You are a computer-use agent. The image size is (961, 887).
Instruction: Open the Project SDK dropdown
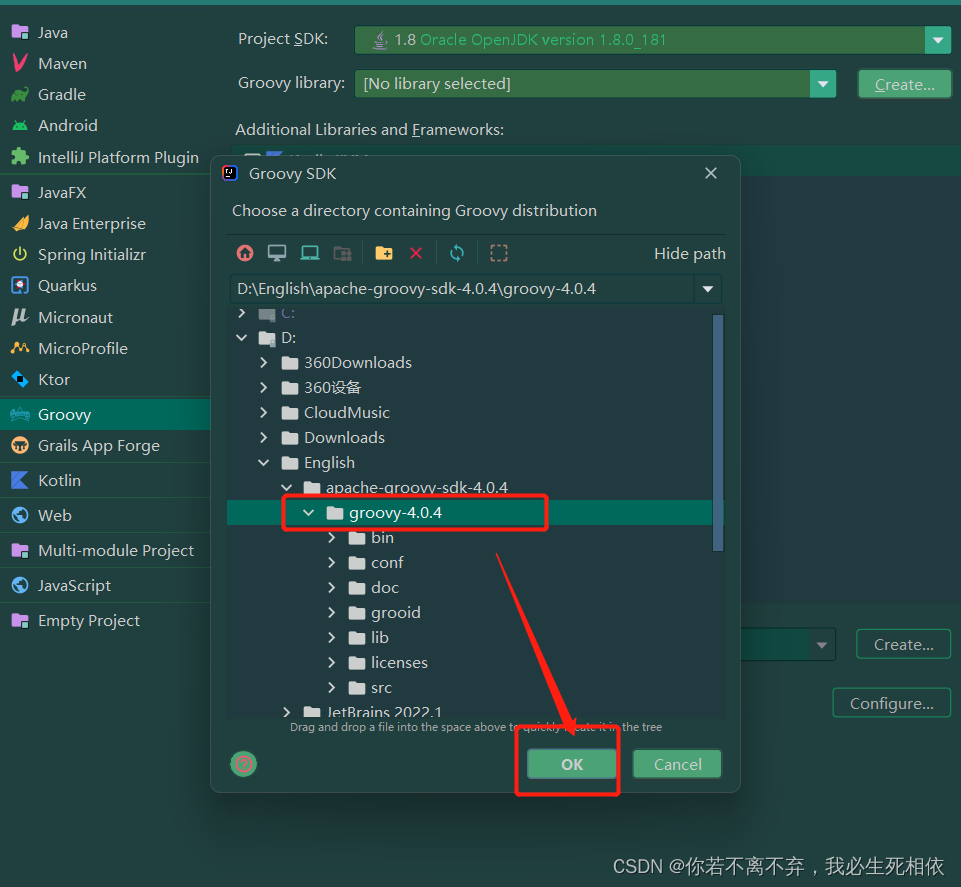click(x=938, y=40)
